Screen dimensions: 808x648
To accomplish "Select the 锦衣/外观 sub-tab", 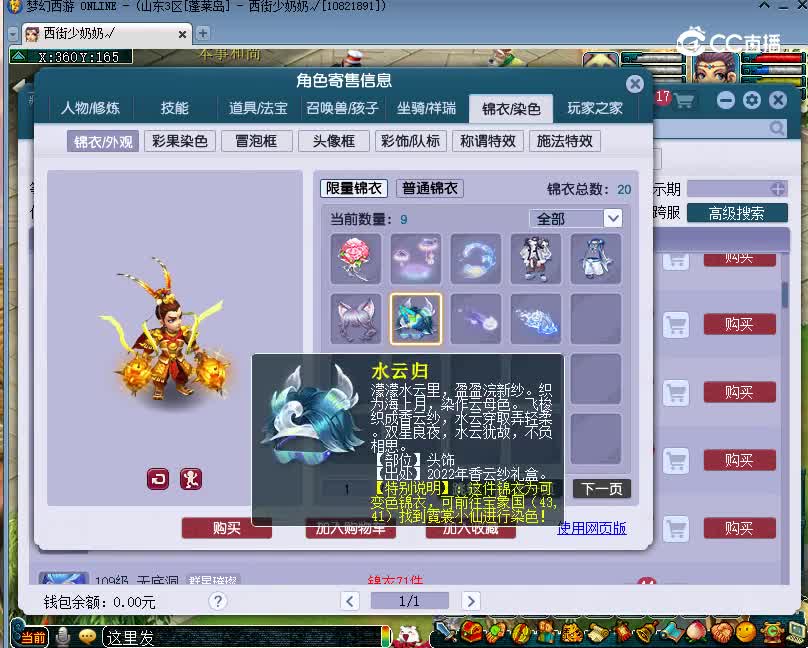I will pos(103,141).
